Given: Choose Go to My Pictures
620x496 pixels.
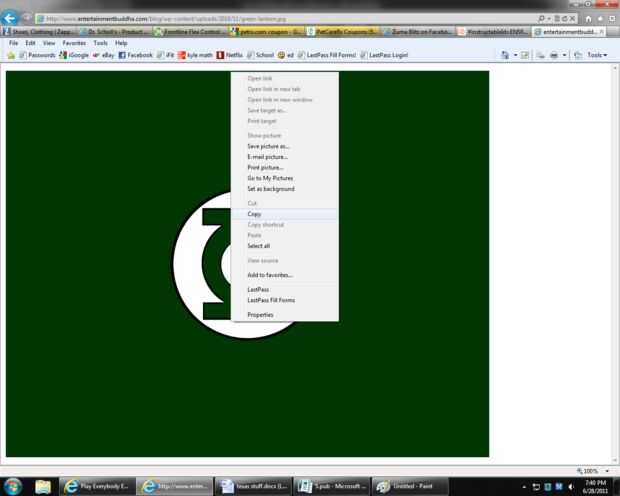Looking at the screenshot, I should [x=284, y=178].
